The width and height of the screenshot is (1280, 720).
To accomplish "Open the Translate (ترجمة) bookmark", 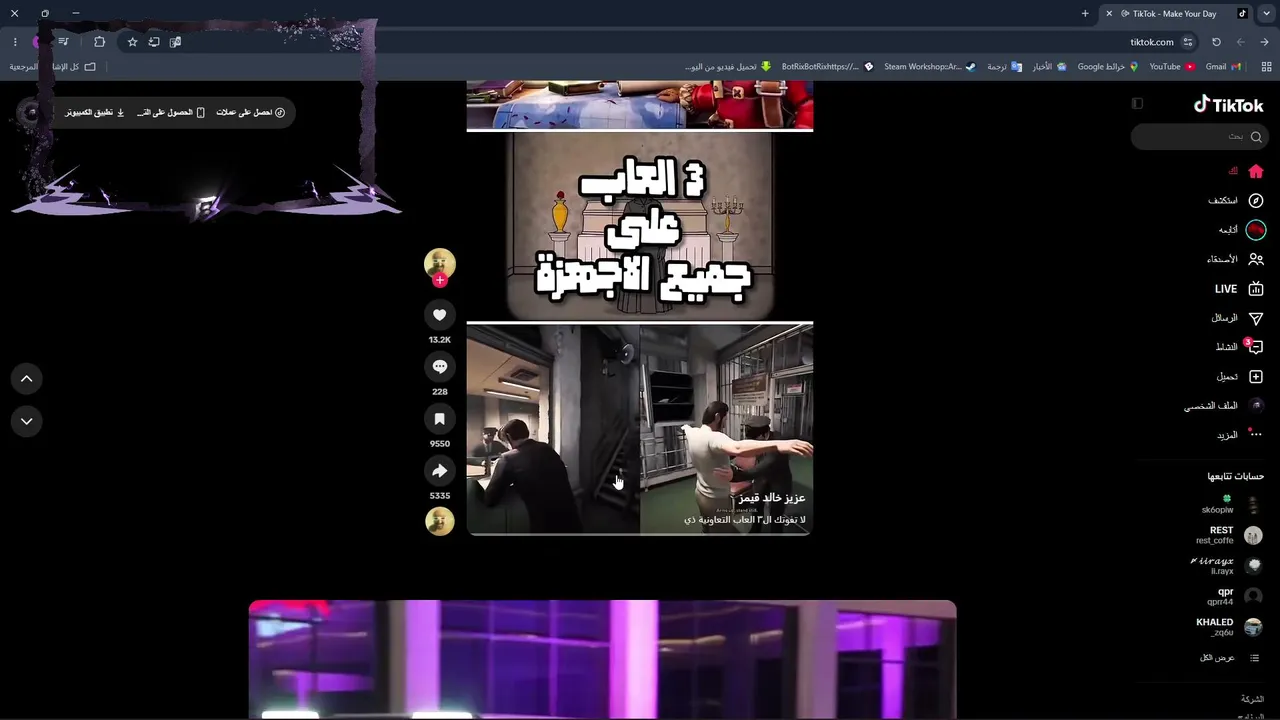I will tap(1004, 67).
